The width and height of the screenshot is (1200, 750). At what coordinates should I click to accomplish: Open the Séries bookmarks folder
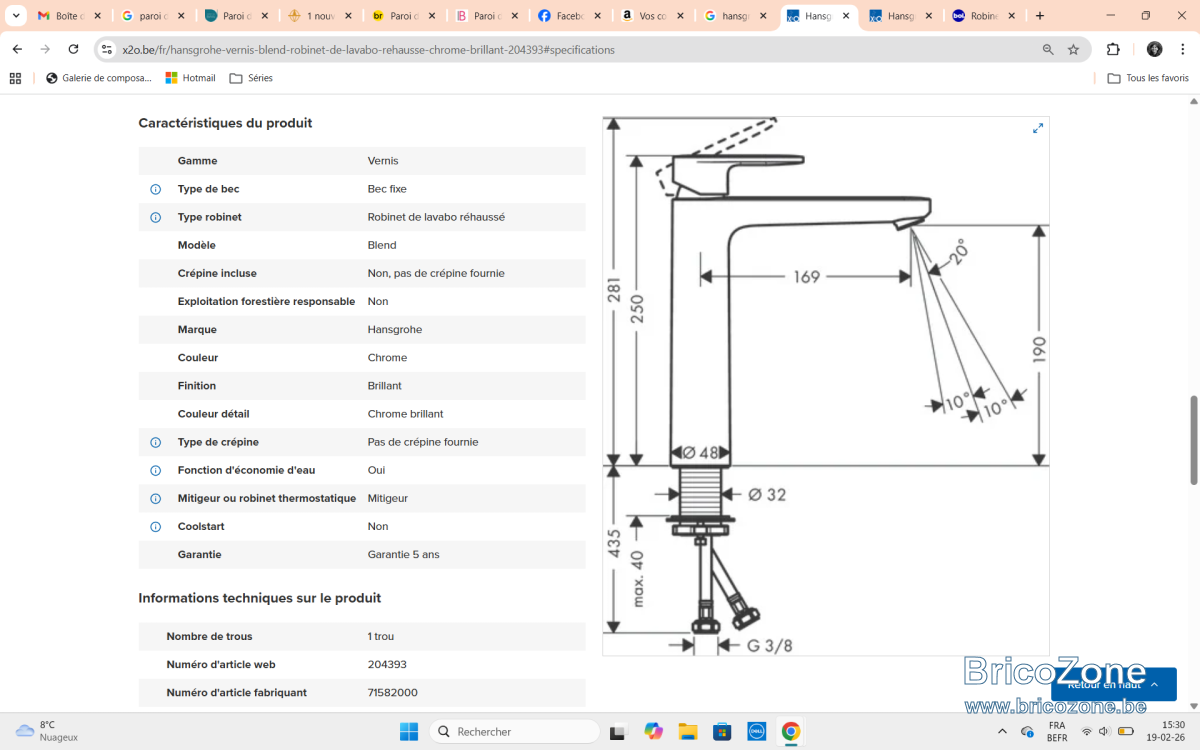point(251,78)
